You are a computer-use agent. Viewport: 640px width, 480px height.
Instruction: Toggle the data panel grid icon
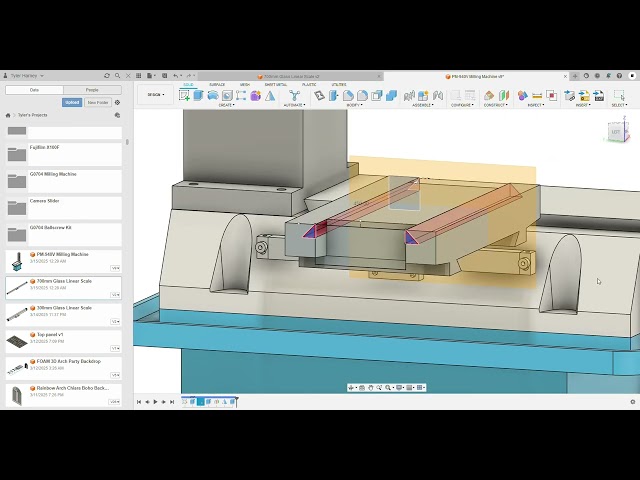tap(139, 76)
